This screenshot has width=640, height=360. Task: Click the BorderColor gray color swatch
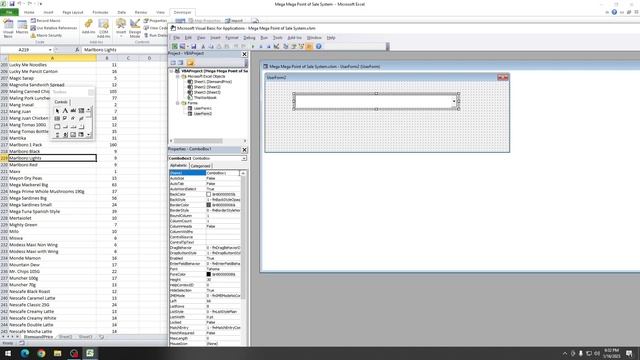tap(209, 205)
